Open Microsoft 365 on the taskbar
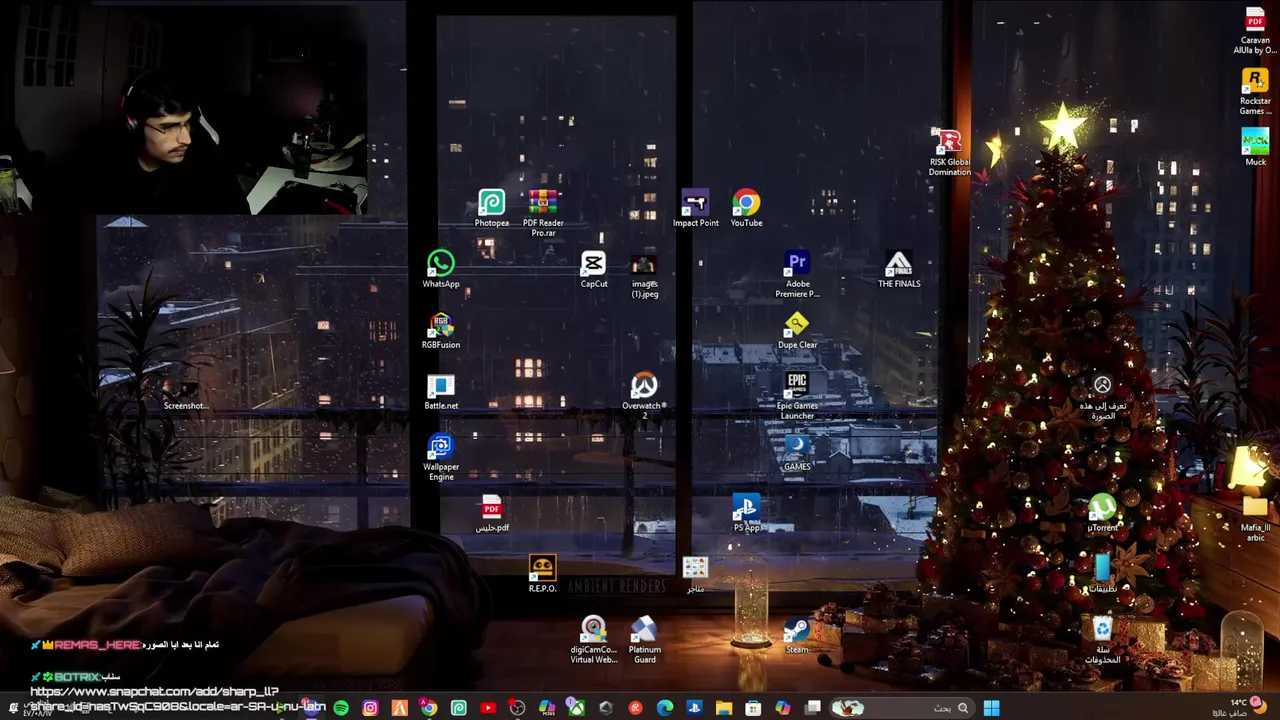The height and width of the screenshot is (720, 1280). (x=547, y=708)
